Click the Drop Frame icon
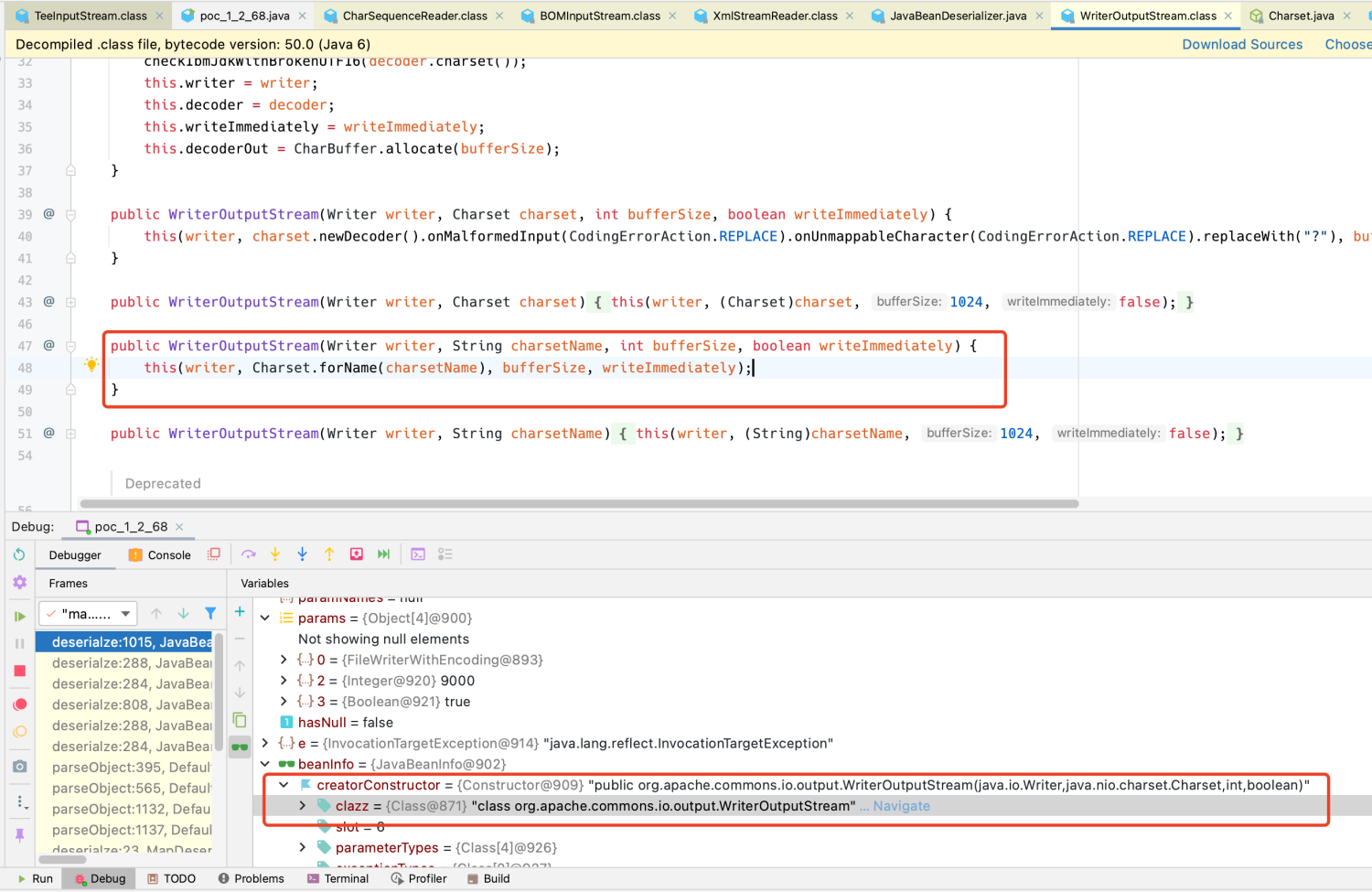The width and height of the screenshot is (1372, 892). 357,554
